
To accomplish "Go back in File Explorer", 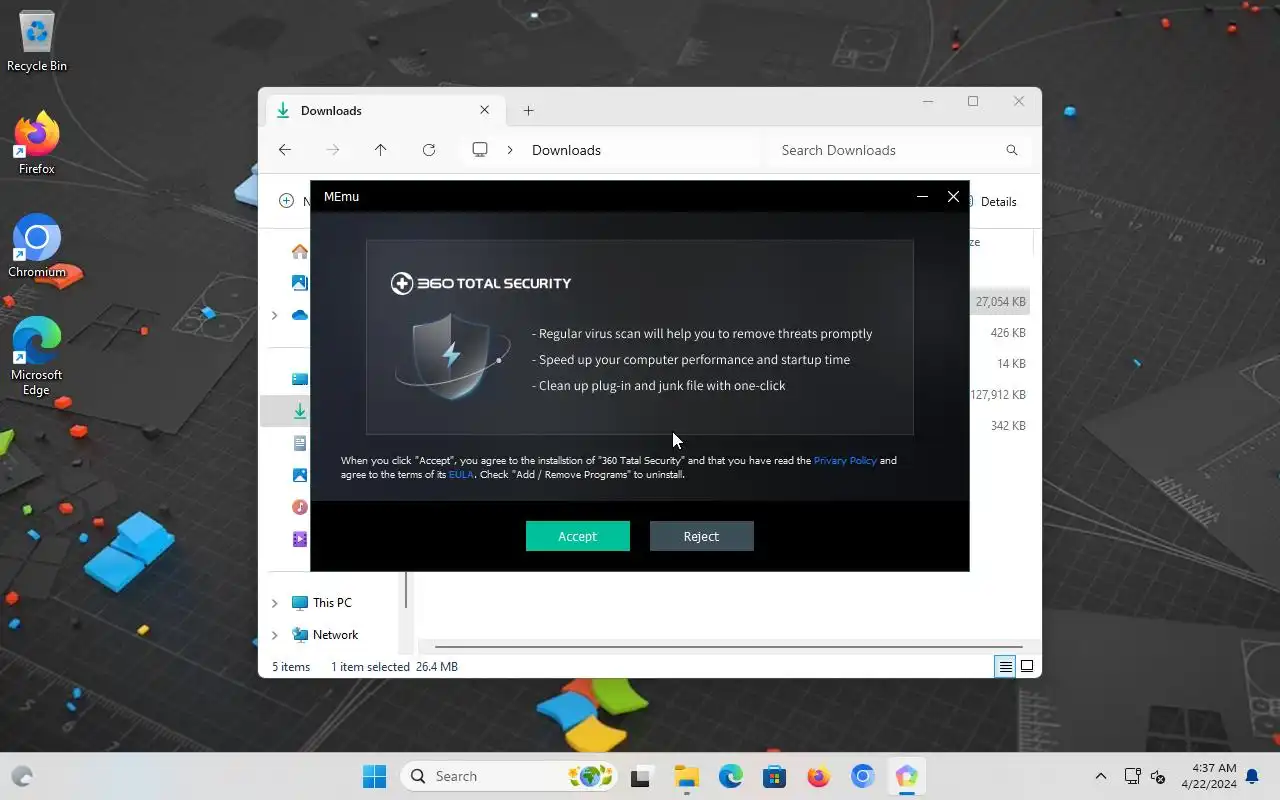I will (285, 150).
